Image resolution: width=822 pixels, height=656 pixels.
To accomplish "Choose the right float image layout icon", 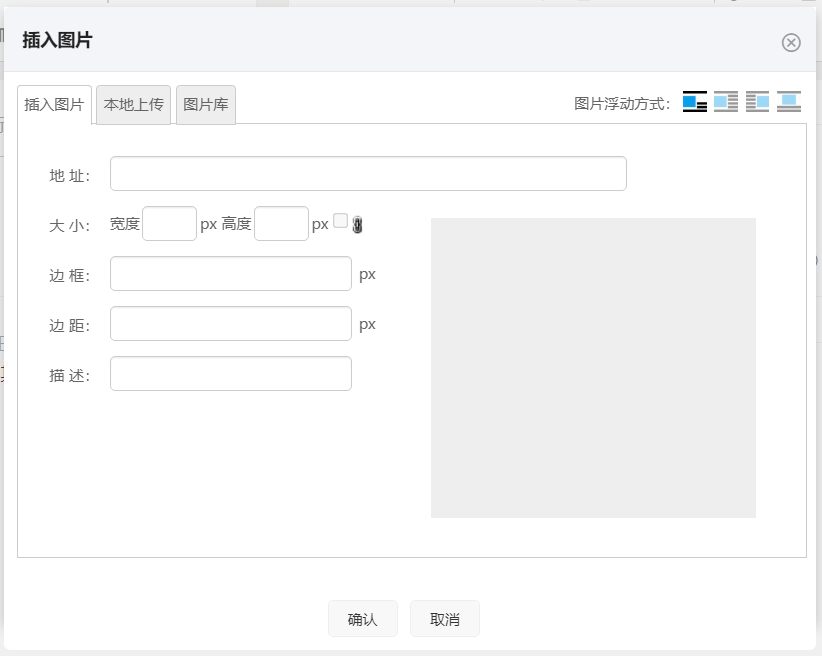I will [x=758, y=102].
